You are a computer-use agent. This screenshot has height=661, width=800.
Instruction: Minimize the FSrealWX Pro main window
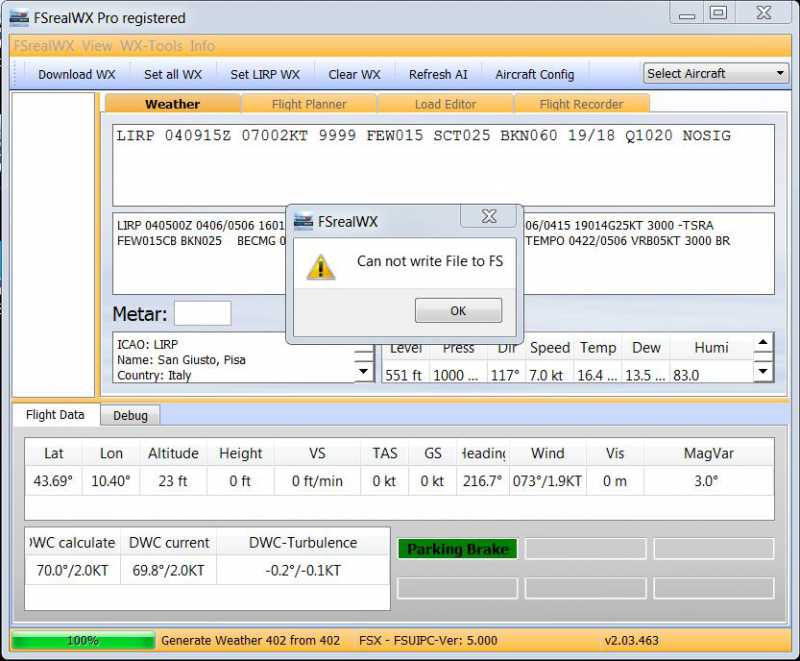687,14
